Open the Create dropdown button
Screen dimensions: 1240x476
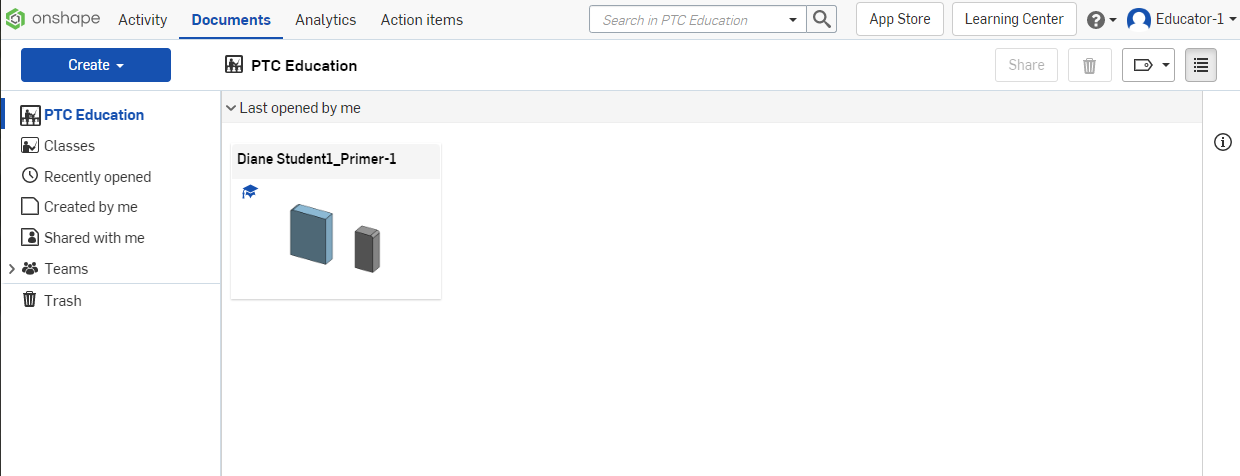[x=96, y=65]
